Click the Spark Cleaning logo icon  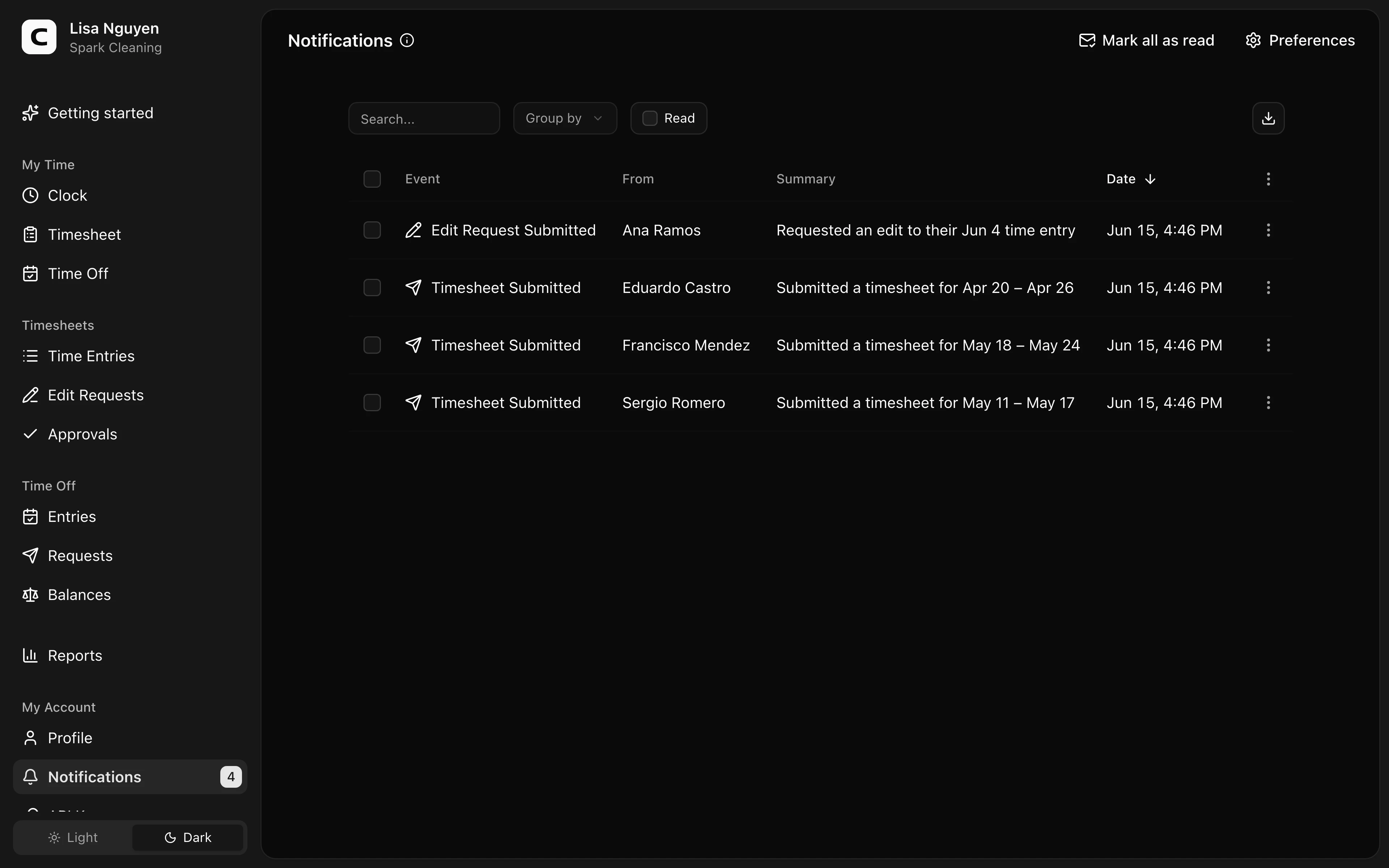(x=39, y=37)
